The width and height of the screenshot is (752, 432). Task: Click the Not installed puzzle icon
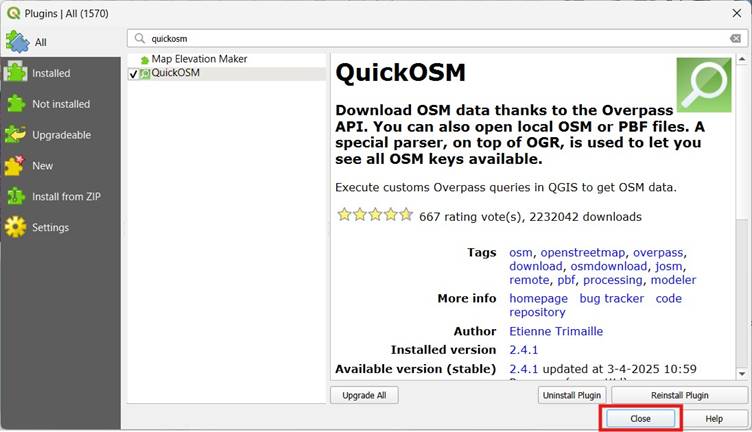15,104
